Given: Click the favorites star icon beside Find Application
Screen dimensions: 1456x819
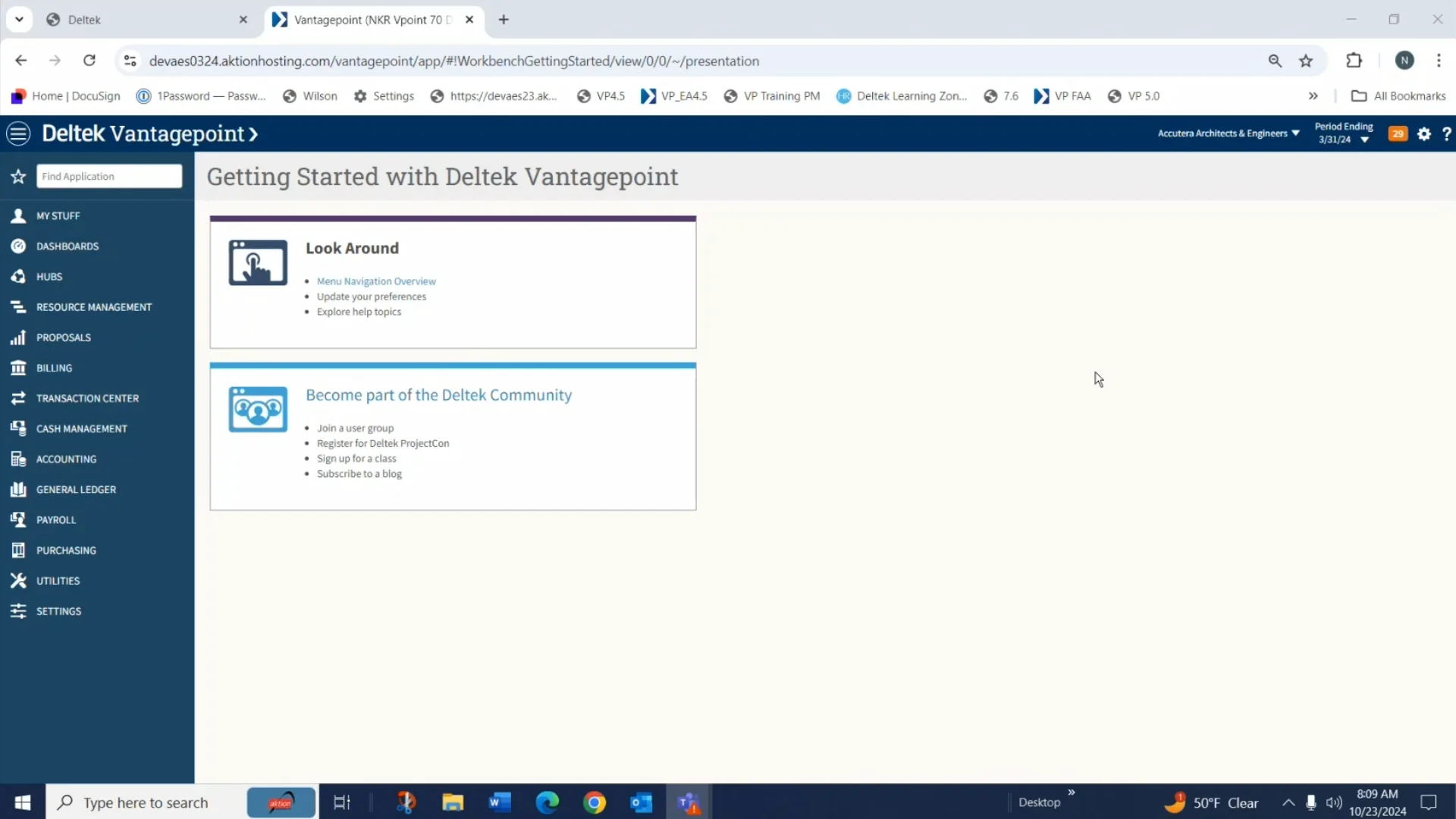Looking at the screenshot, I should tap(18, 177).
